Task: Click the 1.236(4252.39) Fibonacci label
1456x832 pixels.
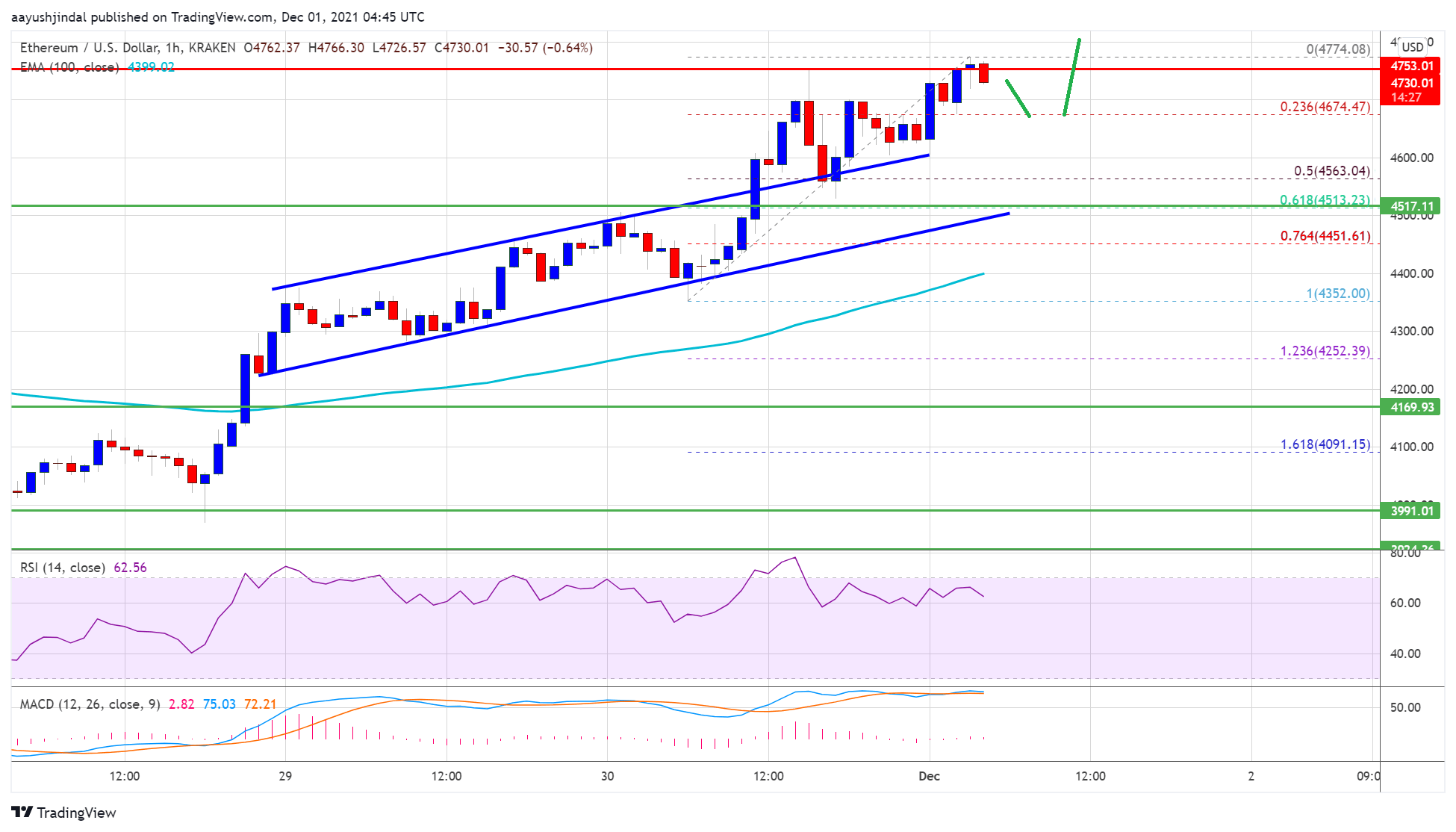Action: click(1325, 351)
